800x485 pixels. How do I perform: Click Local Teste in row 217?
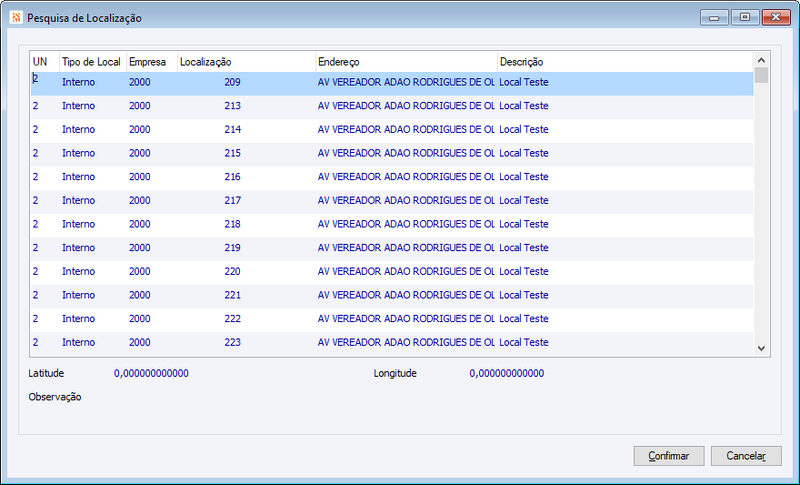523,200
